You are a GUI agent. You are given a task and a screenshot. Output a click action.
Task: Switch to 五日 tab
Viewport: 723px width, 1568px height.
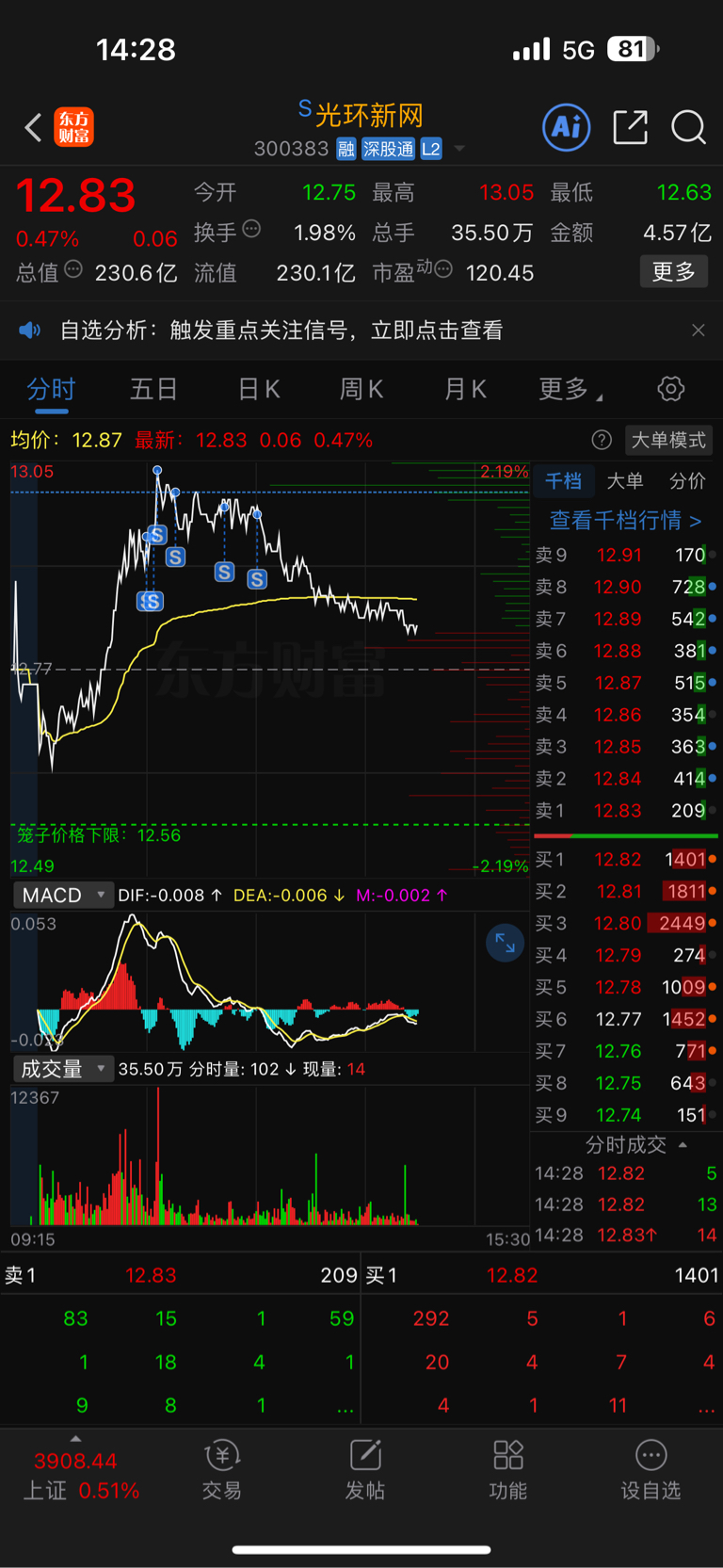pos(154,389)
